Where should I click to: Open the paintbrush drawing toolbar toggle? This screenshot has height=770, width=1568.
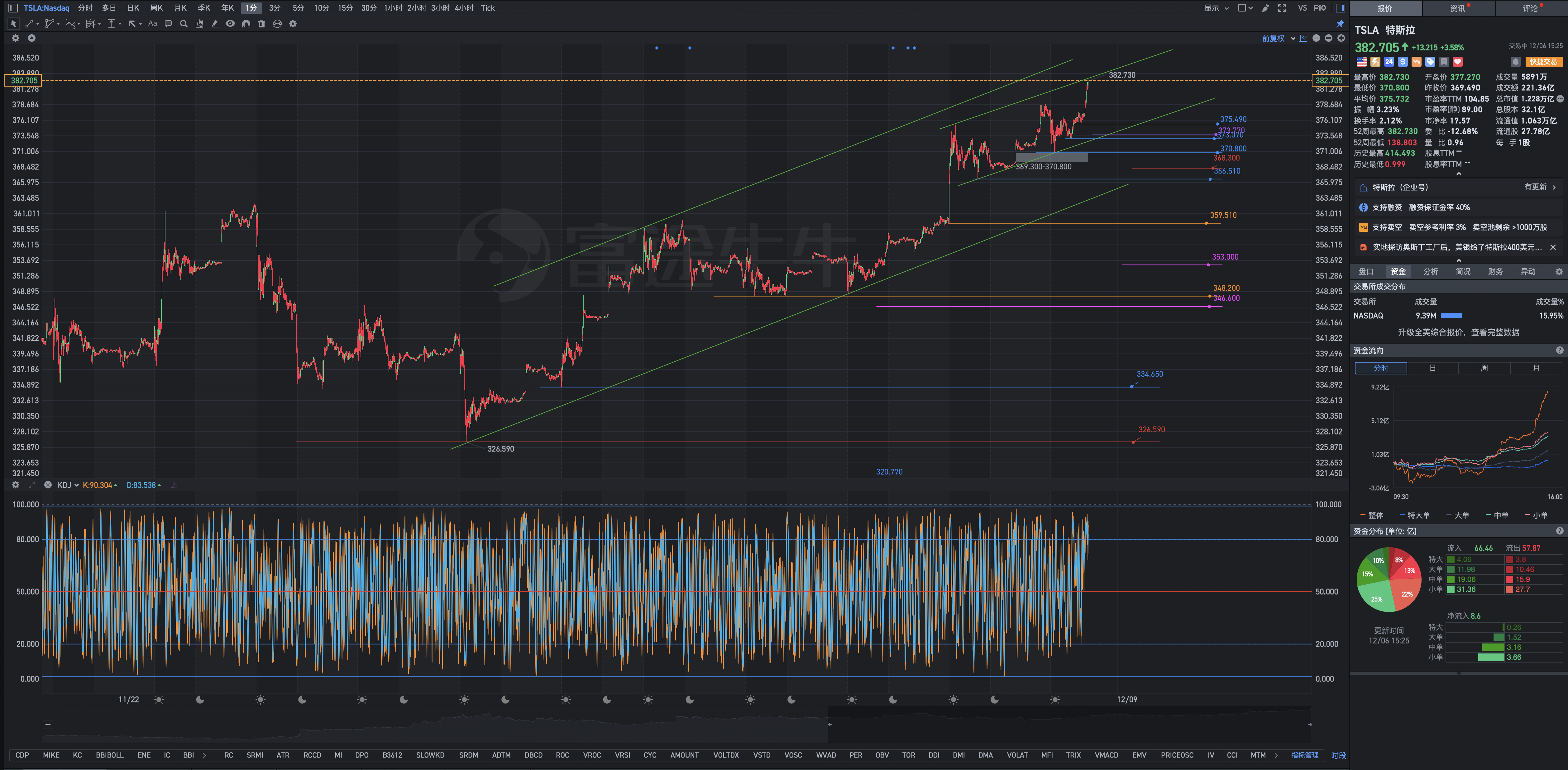(1265, 8)
